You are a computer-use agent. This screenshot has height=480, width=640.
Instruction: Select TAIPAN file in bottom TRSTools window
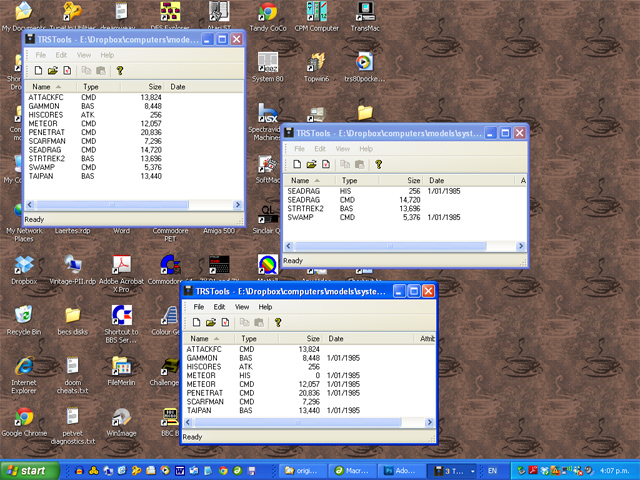[x=199, y=411]
